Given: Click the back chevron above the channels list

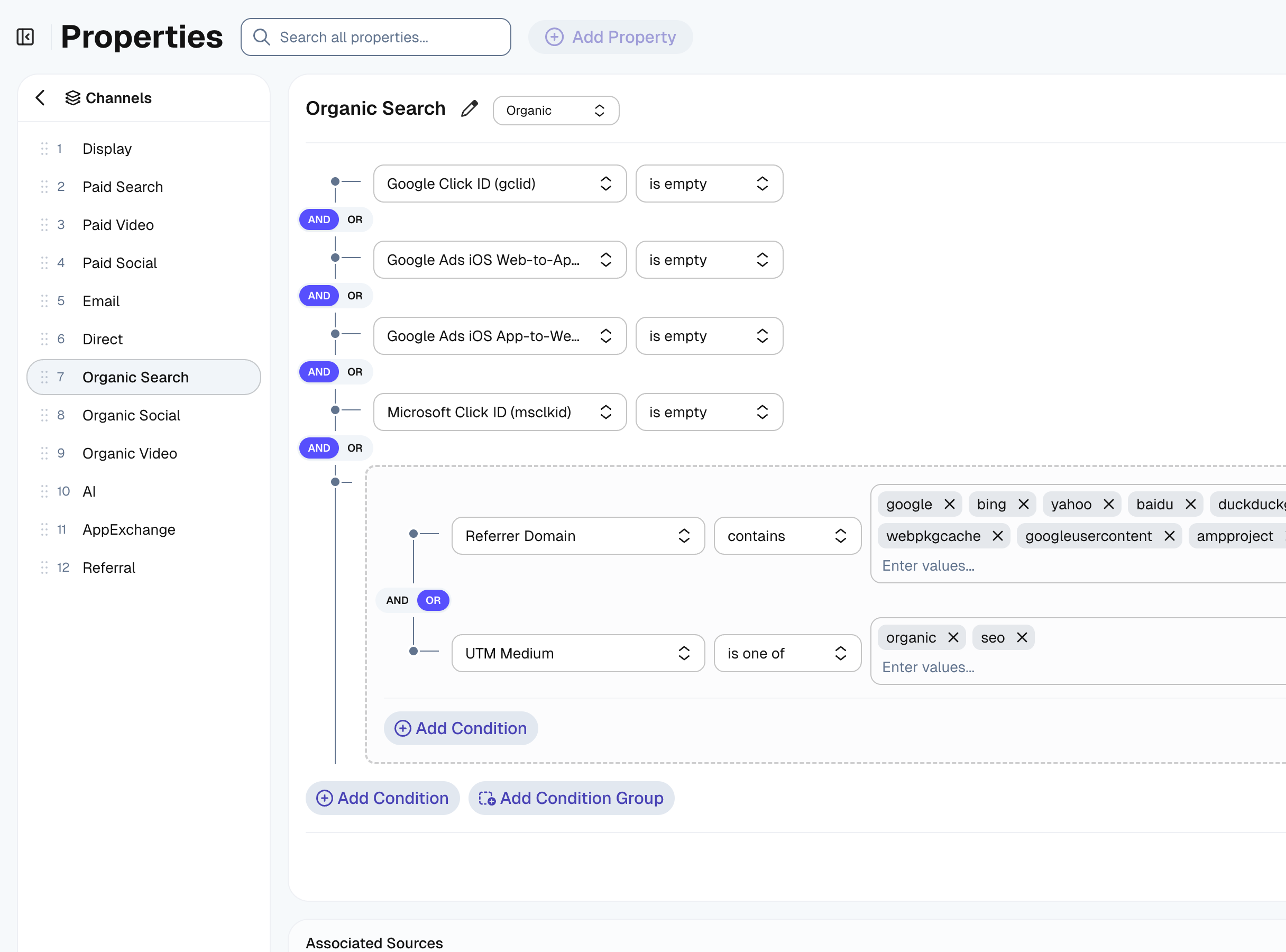Looking at the screenshot, I should coord(40,98).
